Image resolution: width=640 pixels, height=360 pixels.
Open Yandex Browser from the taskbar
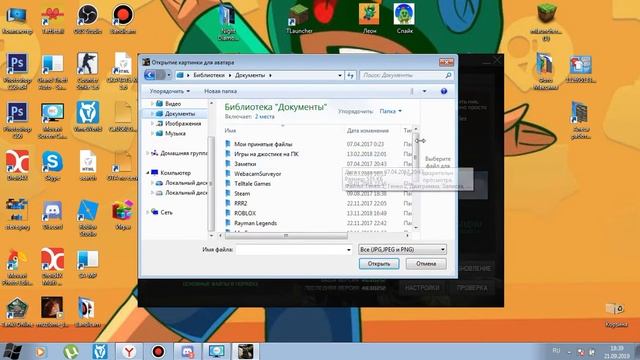tap(129, 351)
